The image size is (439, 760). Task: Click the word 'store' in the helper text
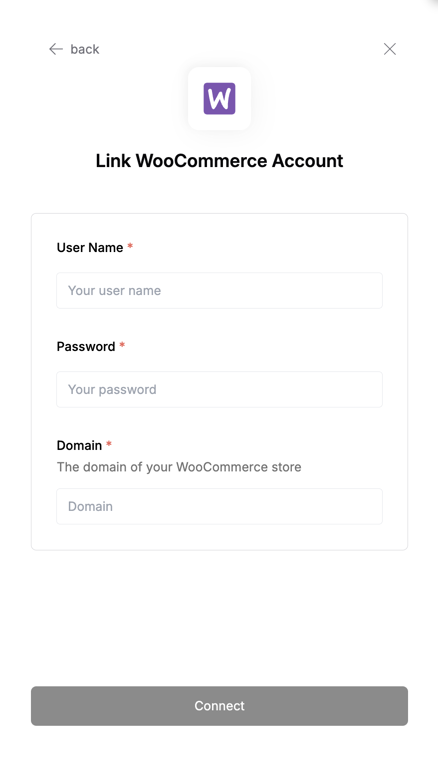[286, 467]
